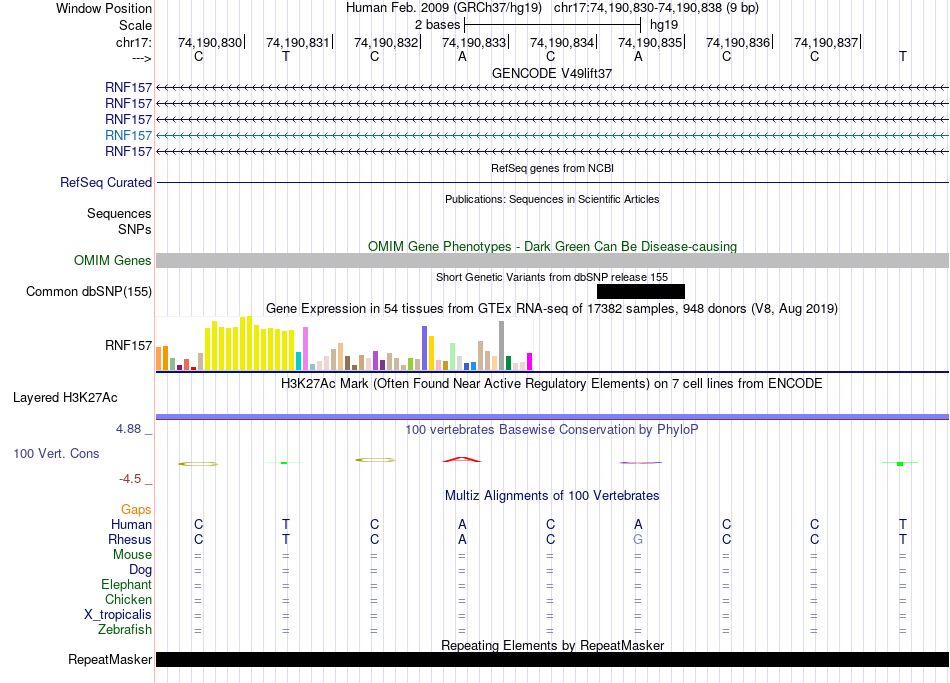The image size is (950, 683).
Task: Open the Layered H3K27Ac track label
Action: tap(65, 398)
